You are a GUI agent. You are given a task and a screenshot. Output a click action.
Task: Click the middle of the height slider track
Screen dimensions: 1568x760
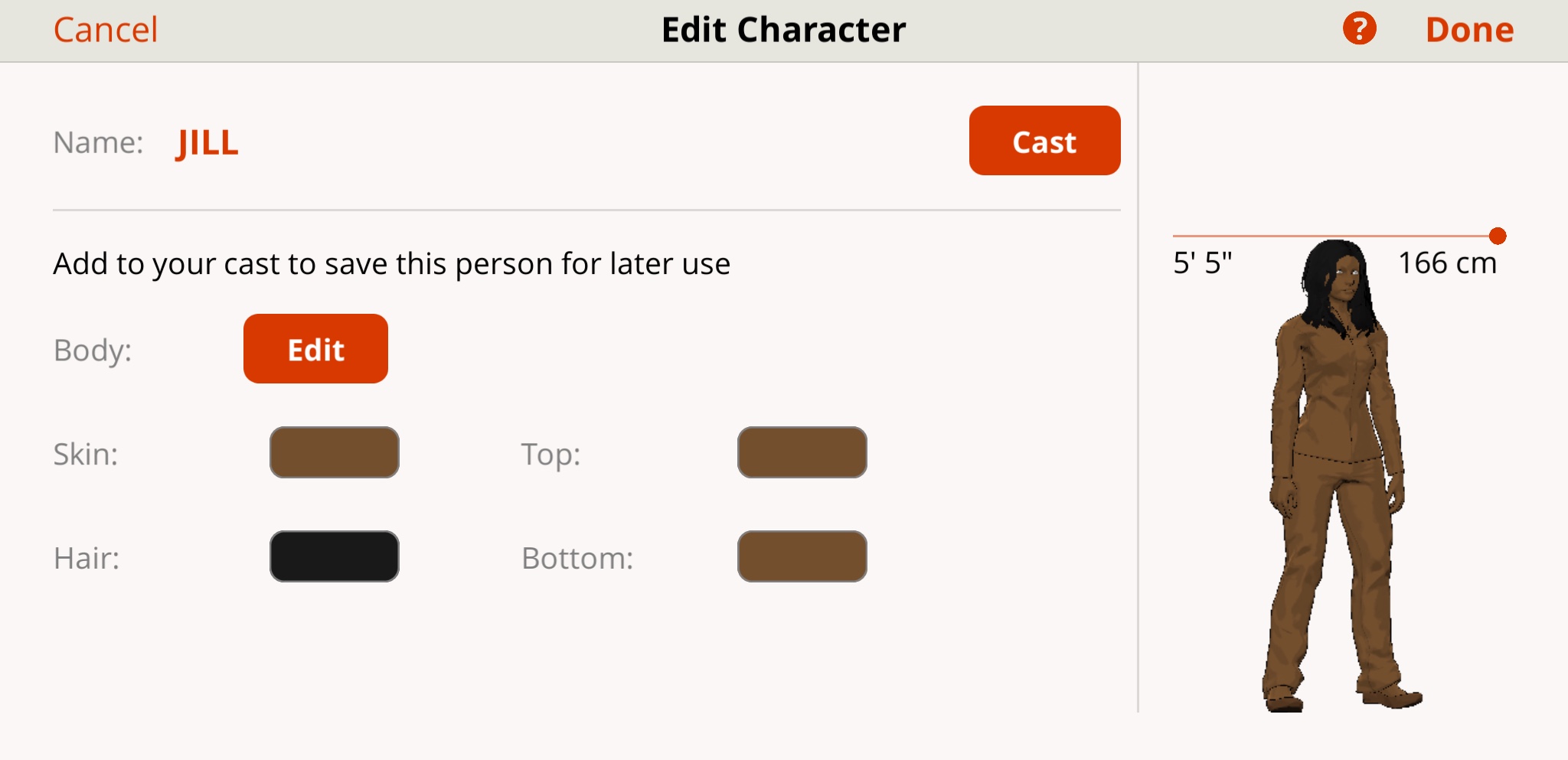click(x=1334, y=236)
